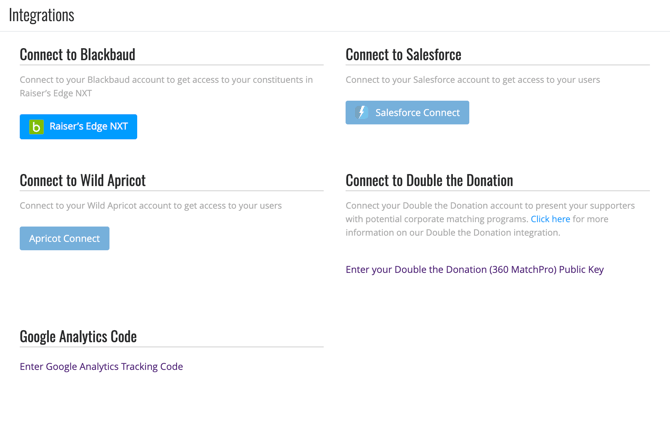This screenshot has width=670, height=429.
Task: Select the Connect to Salesforce heading
Action: point(403,54)
